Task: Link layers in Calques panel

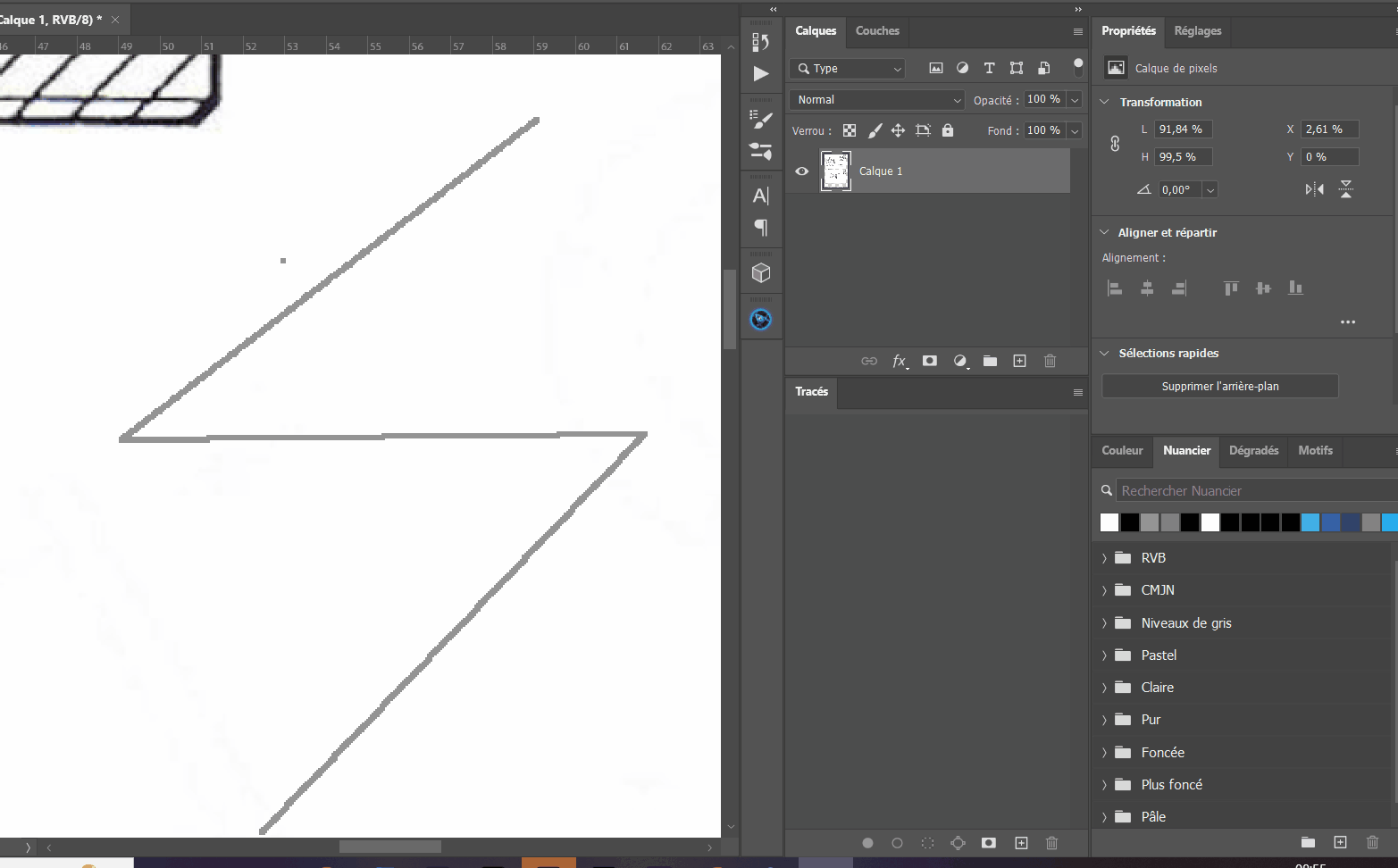Action: click(x=869, y=361)
